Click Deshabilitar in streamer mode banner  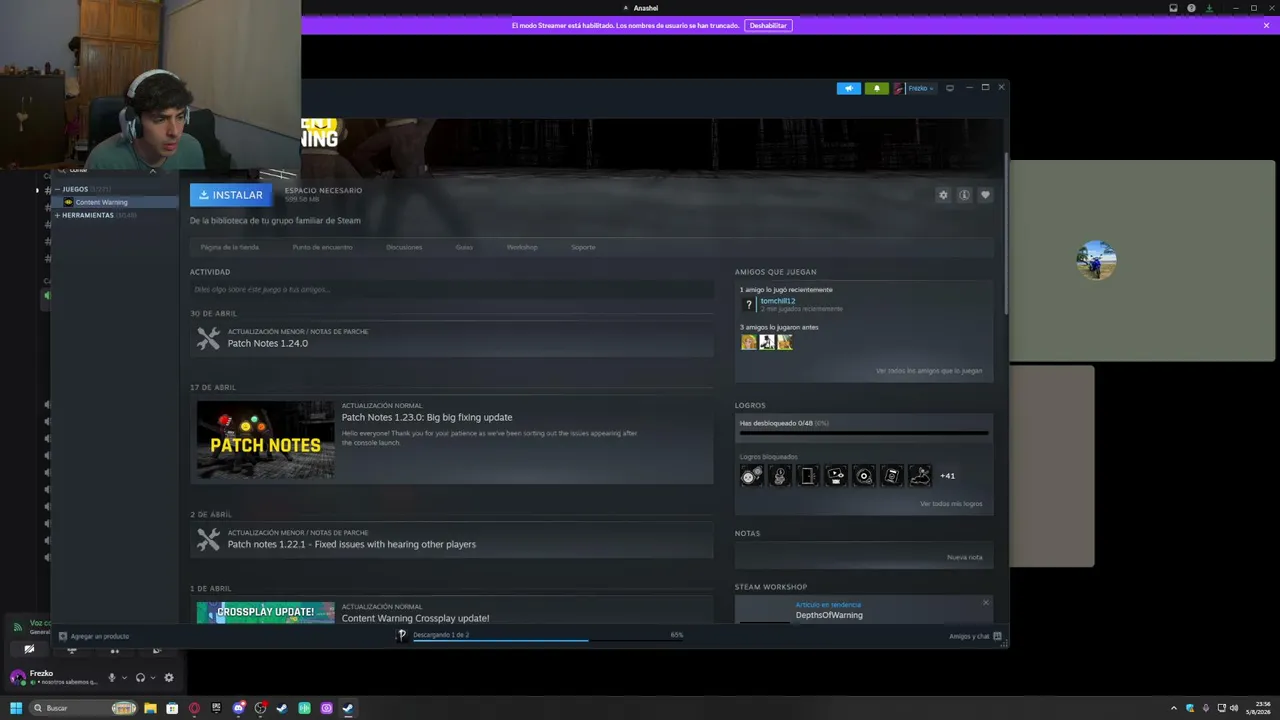tap(768, 25)
